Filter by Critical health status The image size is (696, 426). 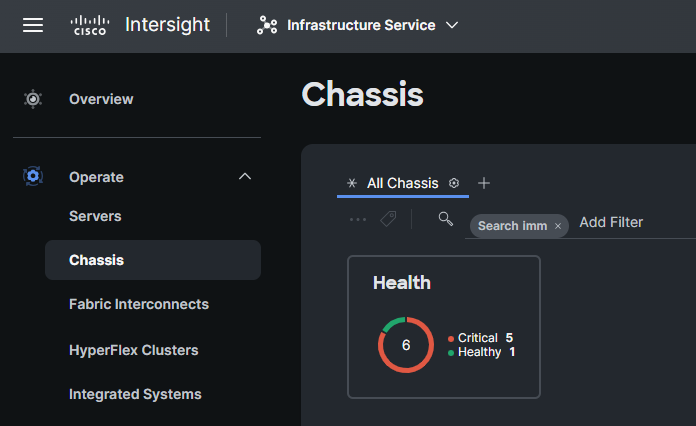478,338
